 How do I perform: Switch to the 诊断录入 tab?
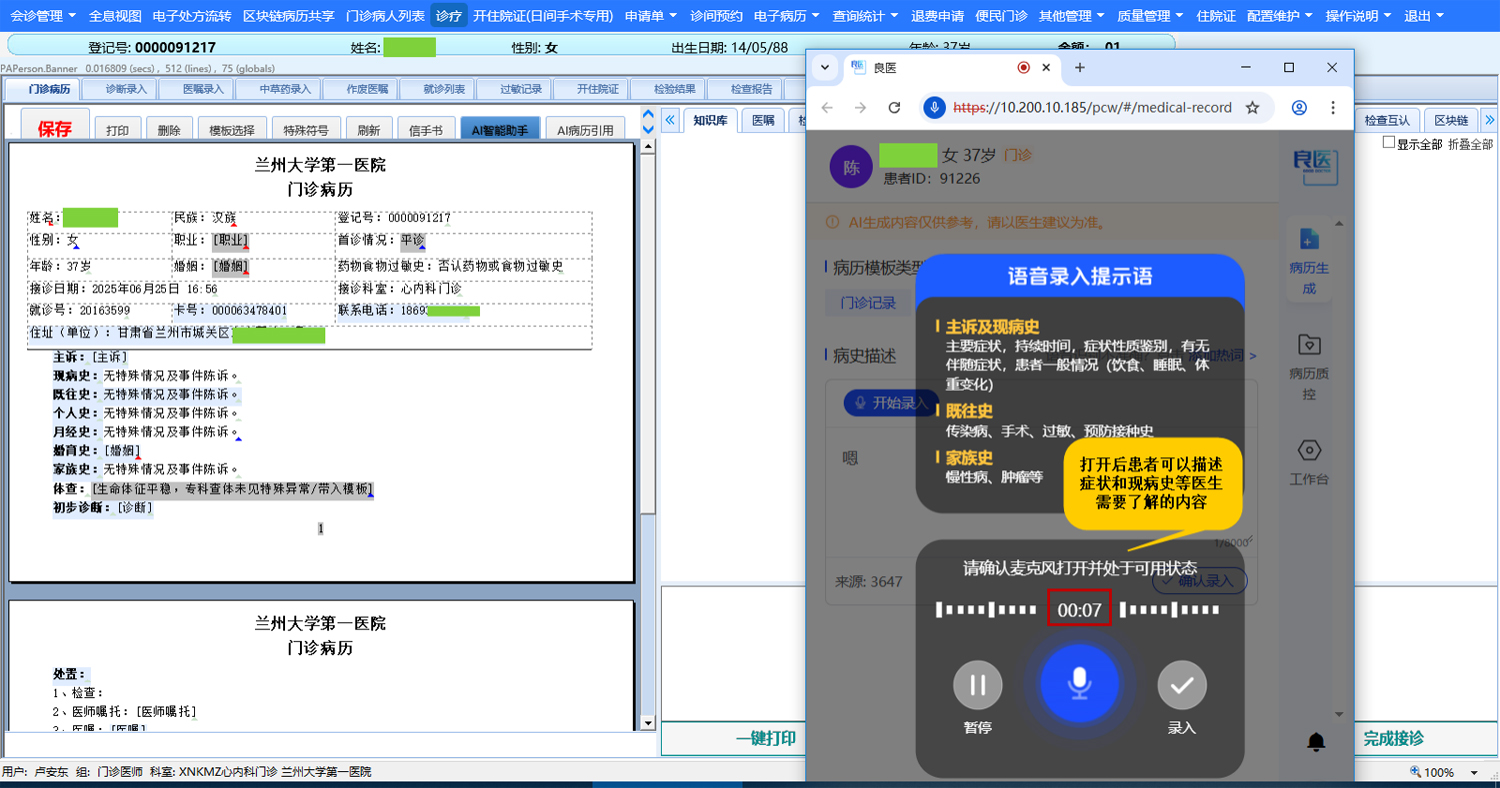coord(126,89)
